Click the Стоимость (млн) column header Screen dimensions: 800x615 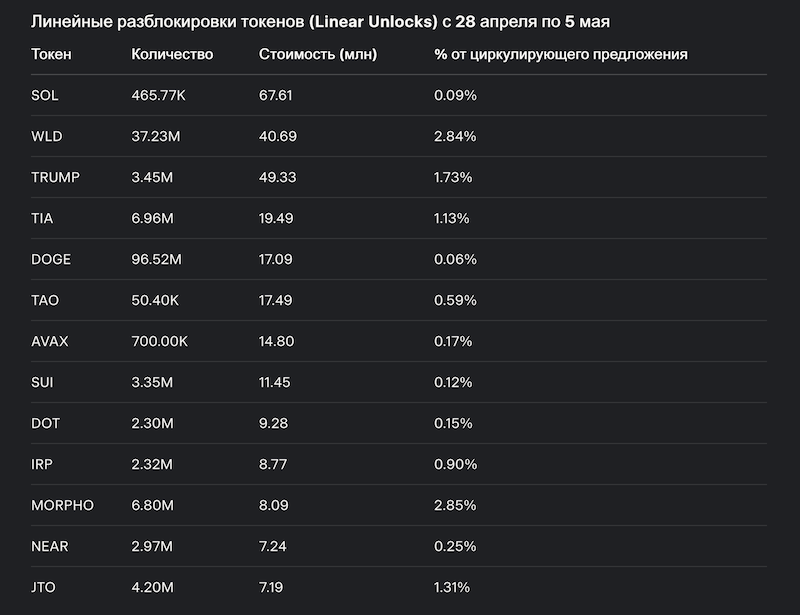(x=318, y=54)
